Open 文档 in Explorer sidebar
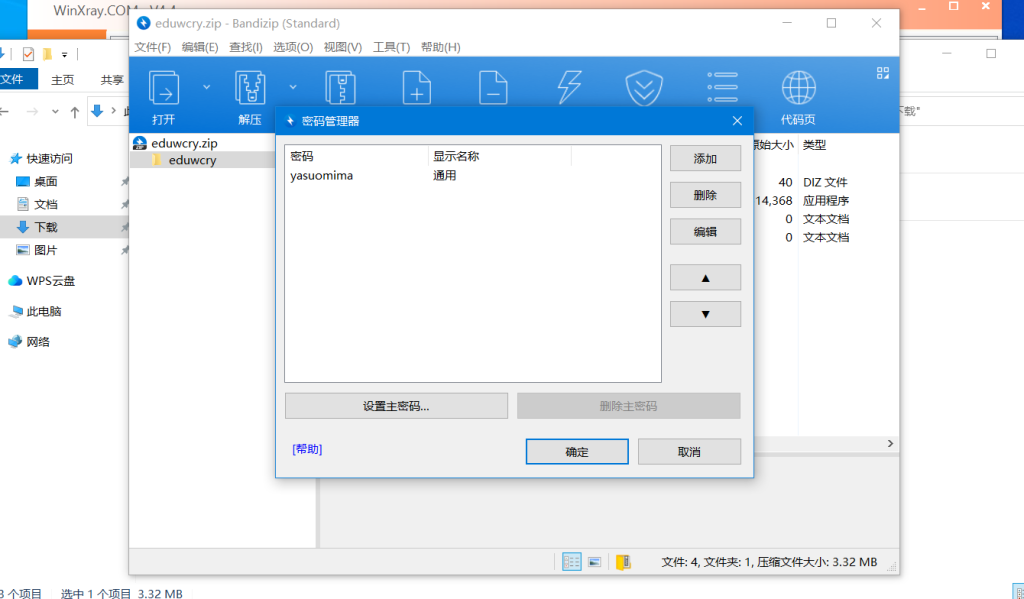1024x599 pixels. click(46, 204)
